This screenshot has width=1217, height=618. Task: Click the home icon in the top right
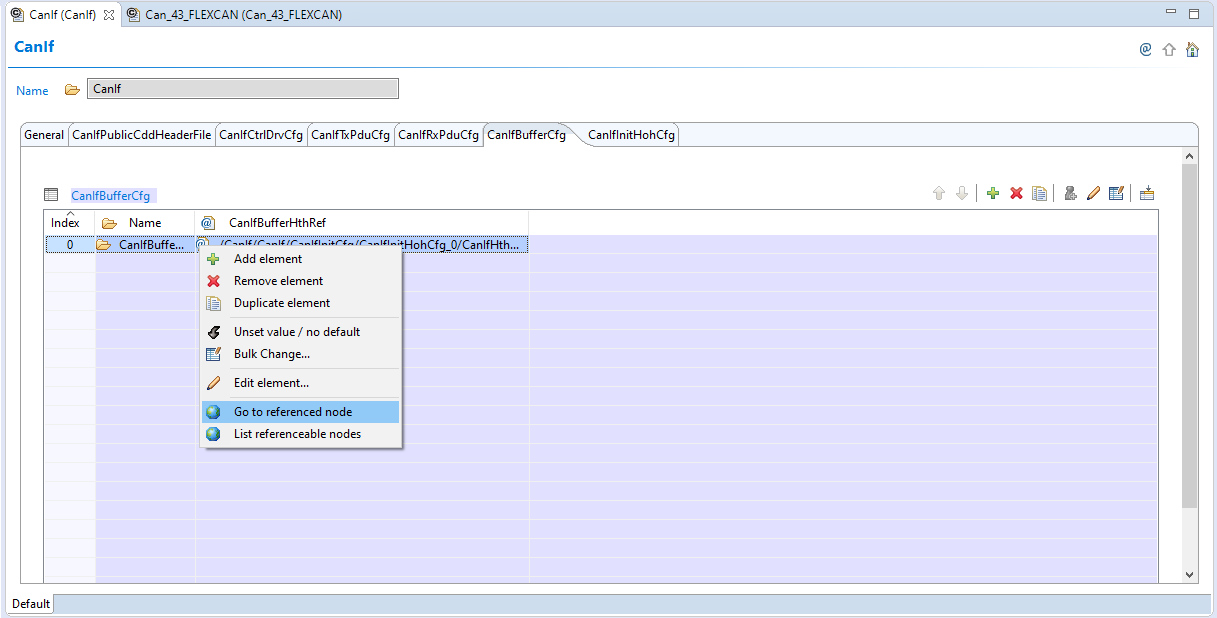[x=1192, y=48]
